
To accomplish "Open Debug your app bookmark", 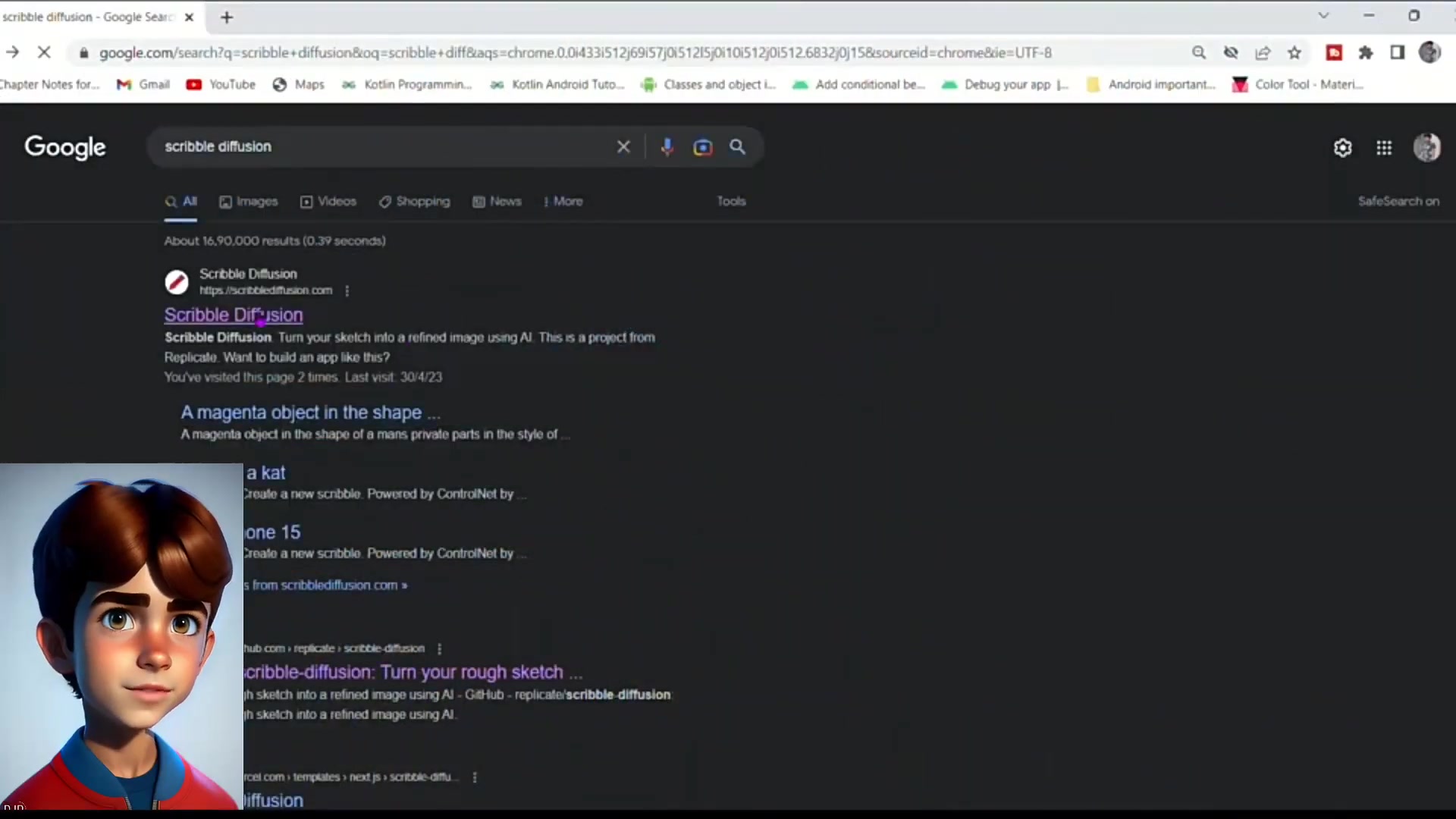I will (x=1006, y=84).
